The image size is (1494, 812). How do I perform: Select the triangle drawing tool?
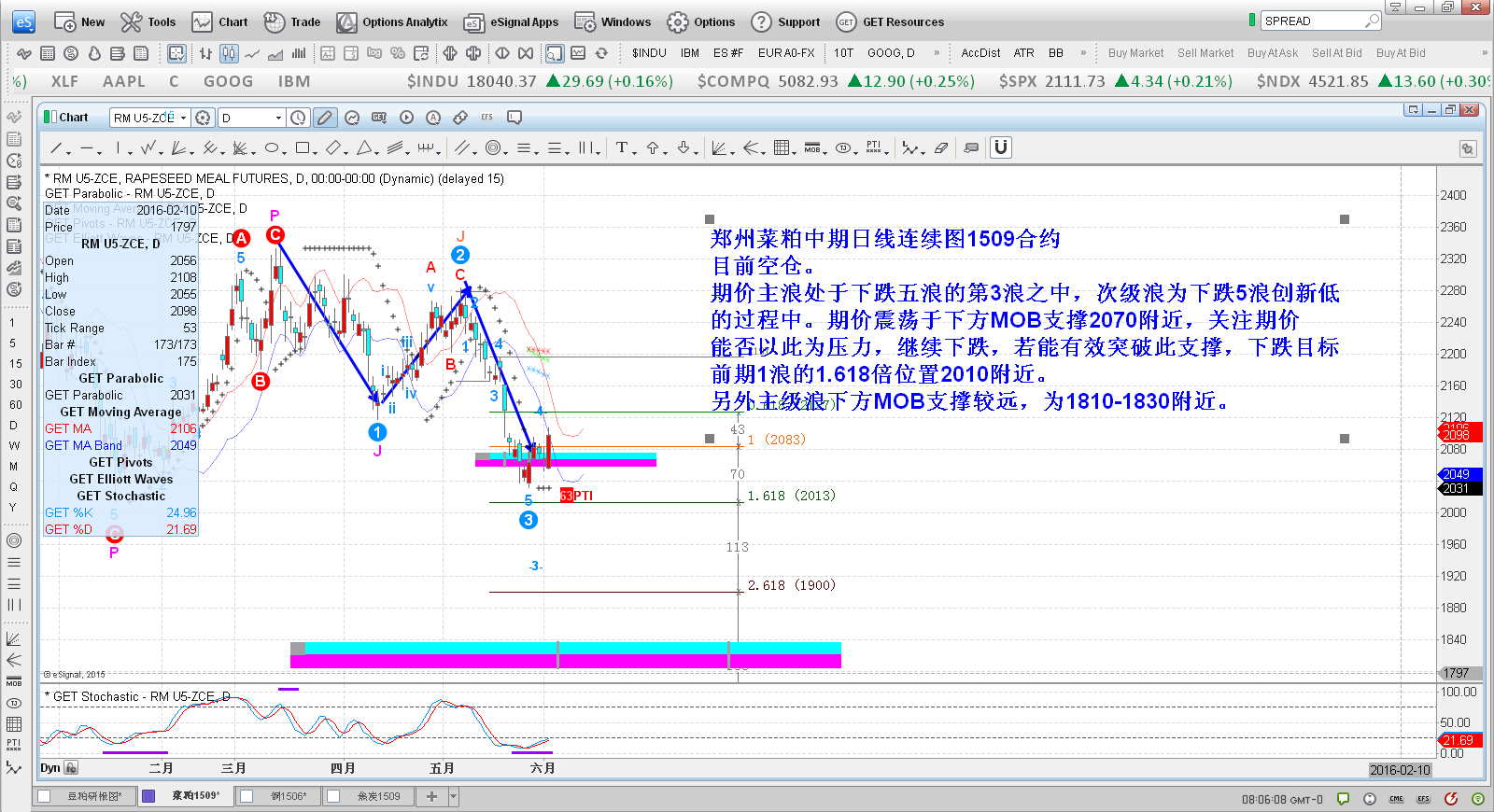[x=364, y=147]
